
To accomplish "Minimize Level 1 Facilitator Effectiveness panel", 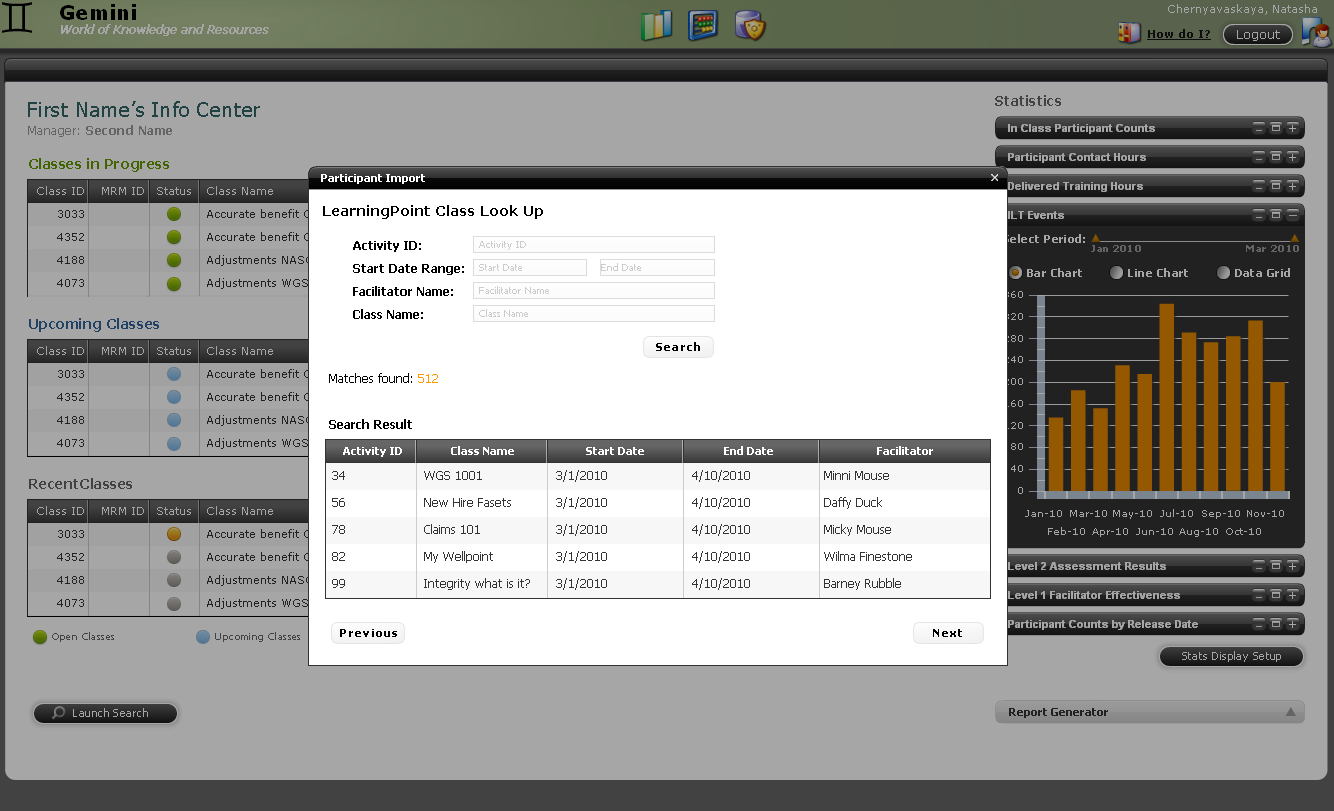I will 1259,595.
